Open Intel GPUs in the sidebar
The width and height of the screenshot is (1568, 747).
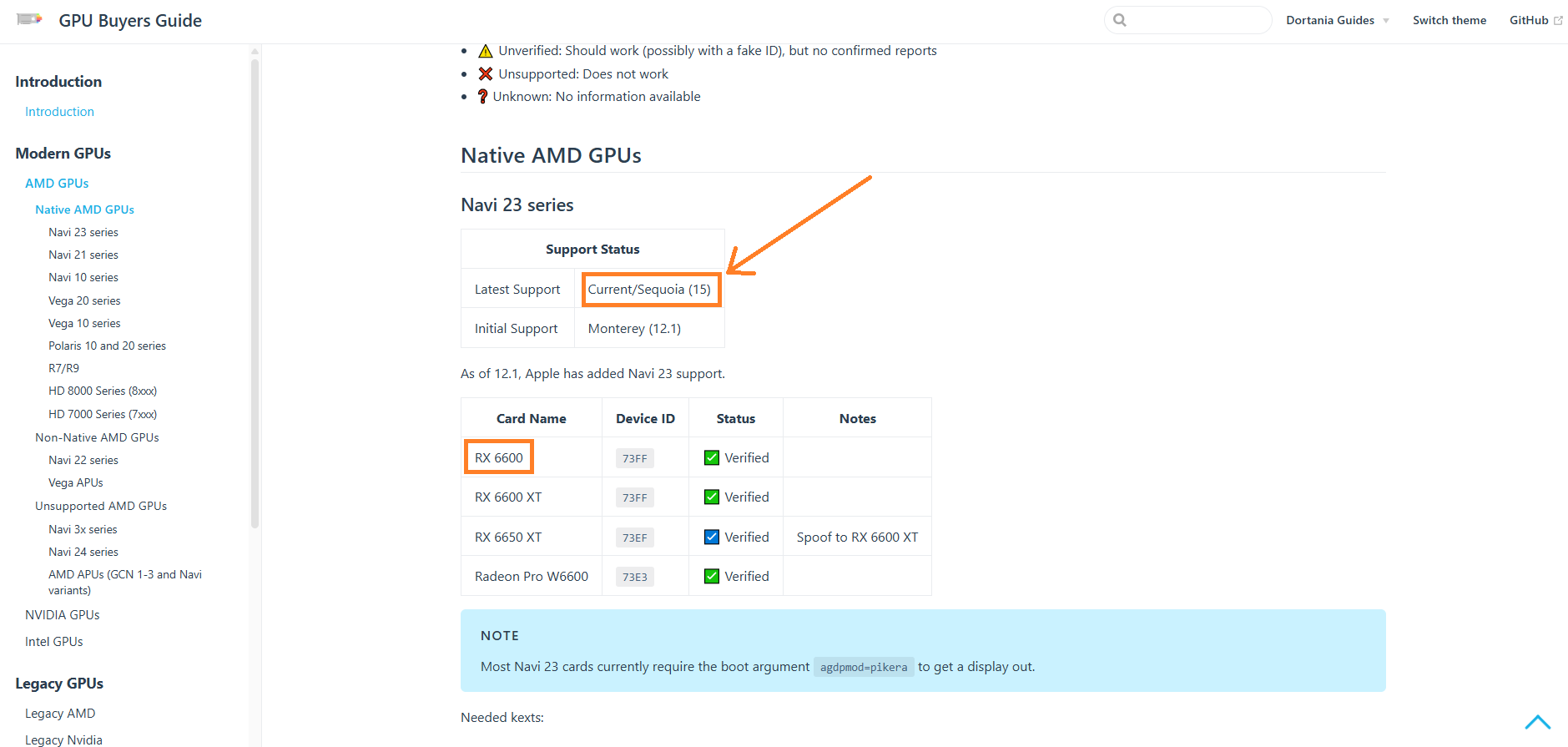[54, 642]
